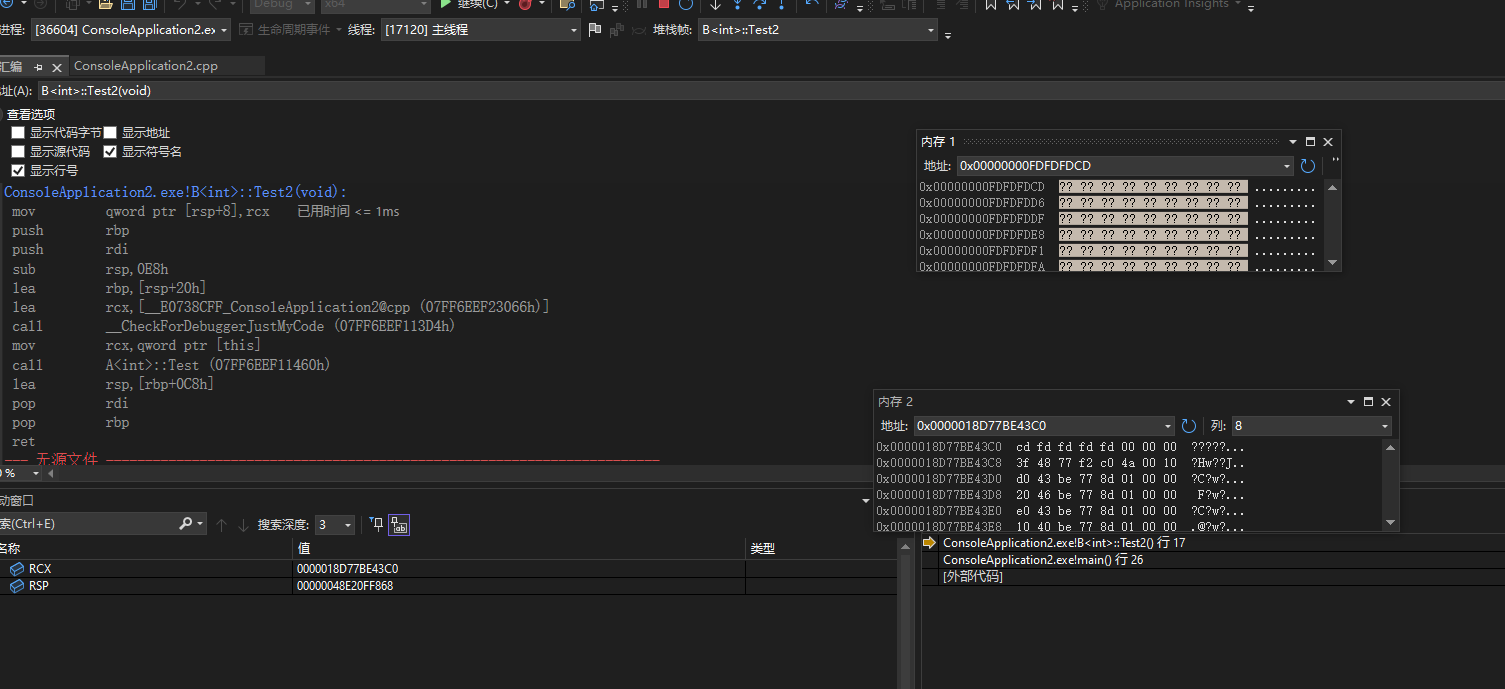1505x689 pixels.
Task: Select the B<int>::Test2() 行 17 call stack frame
Action: 1213,543
